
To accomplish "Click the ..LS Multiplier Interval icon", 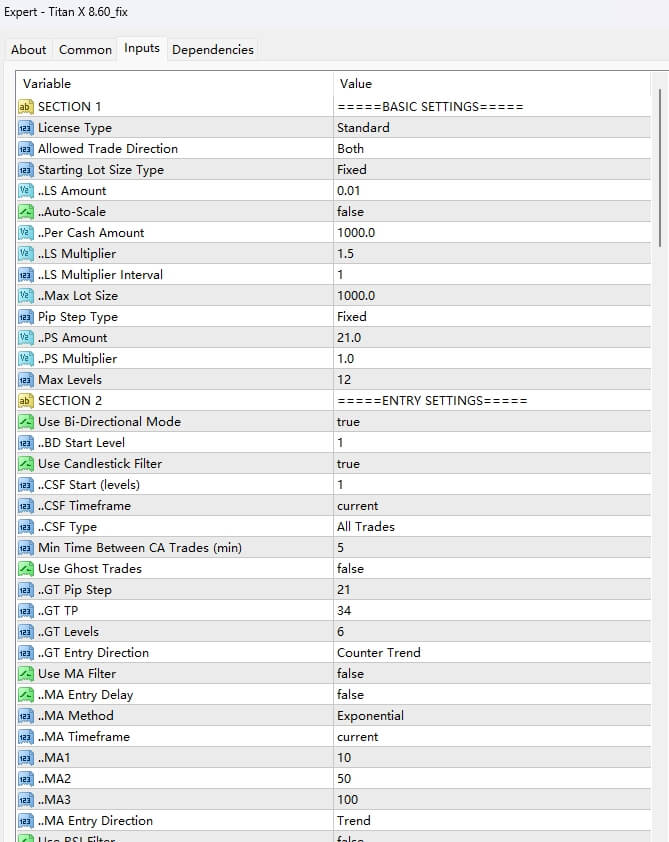I will click(x=25, y=274).
